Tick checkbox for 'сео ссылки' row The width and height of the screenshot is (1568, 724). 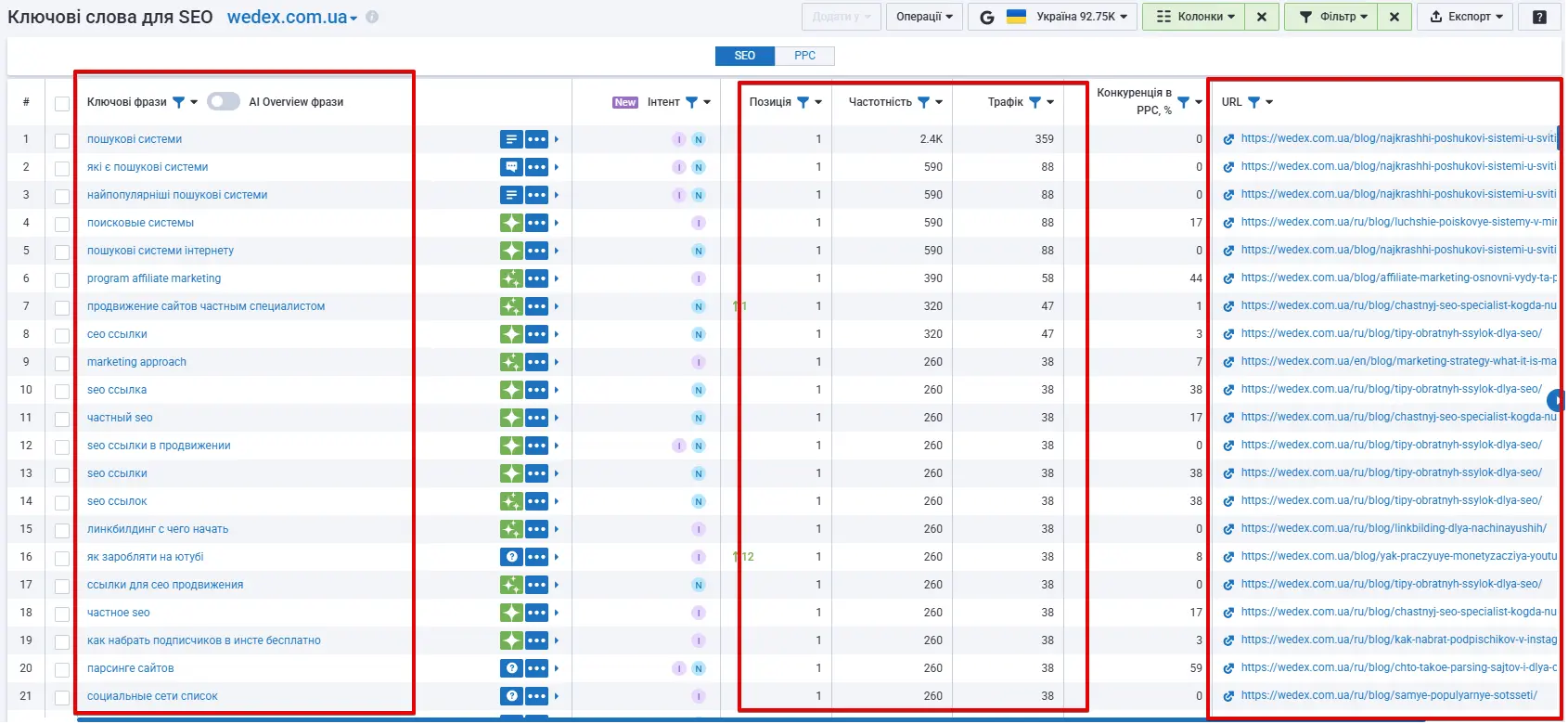click(62, 335)
